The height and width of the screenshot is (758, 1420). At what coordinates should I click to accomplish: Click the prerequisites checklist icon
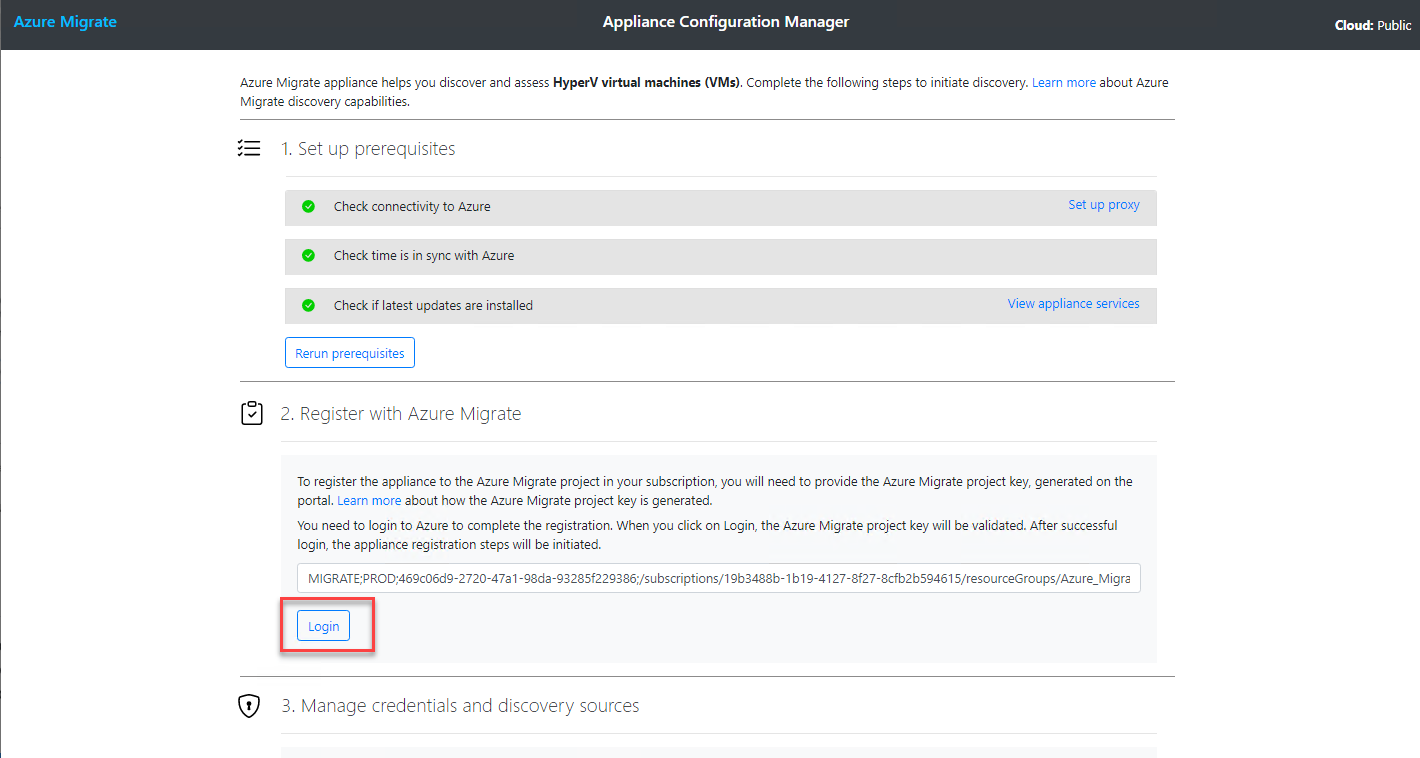(249, 149)
